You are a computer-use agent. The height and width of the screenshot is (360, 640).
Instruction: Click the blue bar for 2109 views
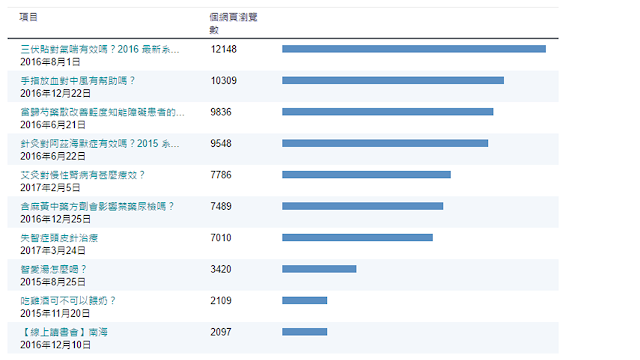304,300
